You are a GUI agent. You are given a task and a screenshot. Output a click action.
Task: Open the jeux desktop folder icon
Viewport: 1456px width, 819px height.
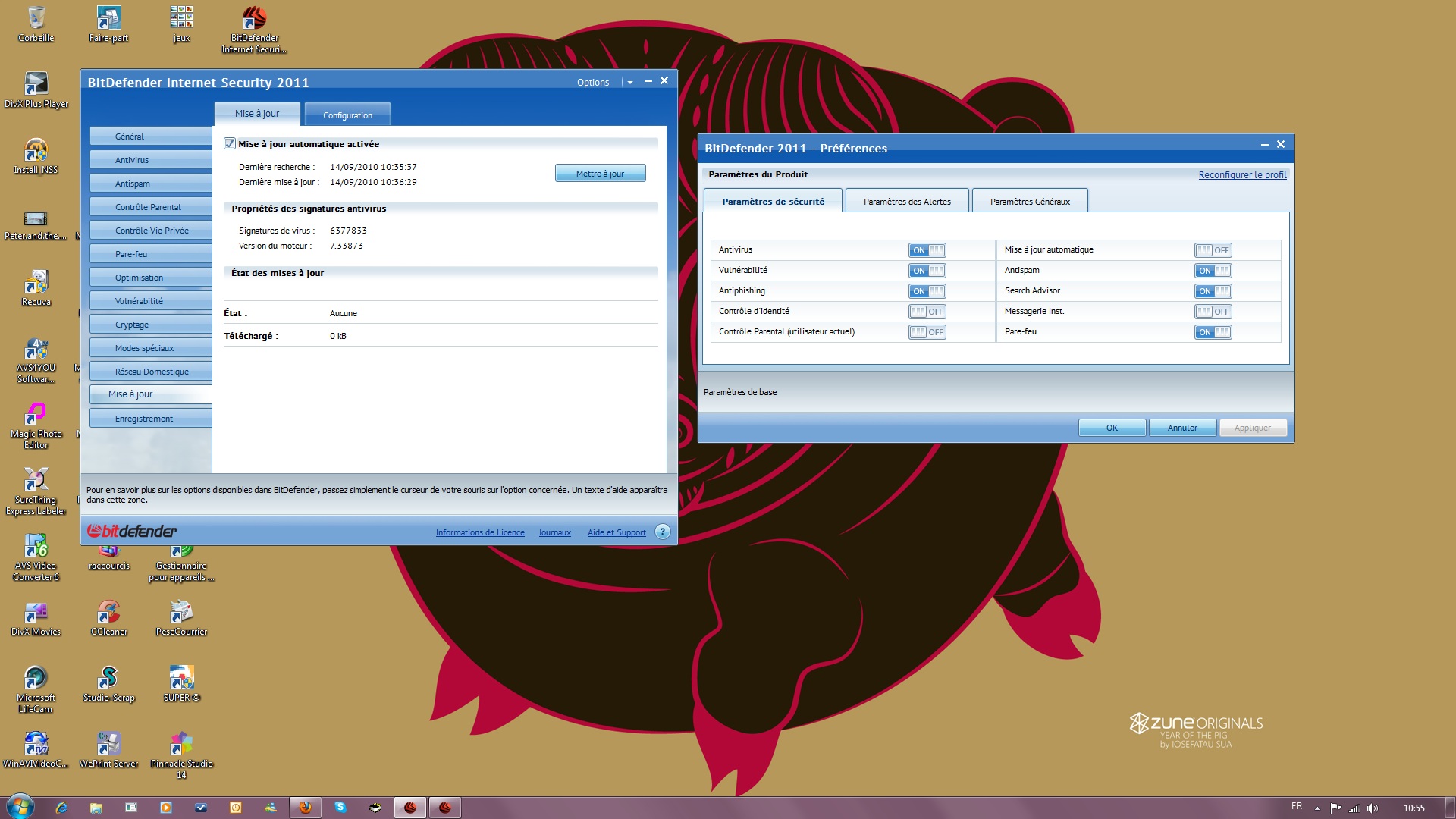click(181, 24)
